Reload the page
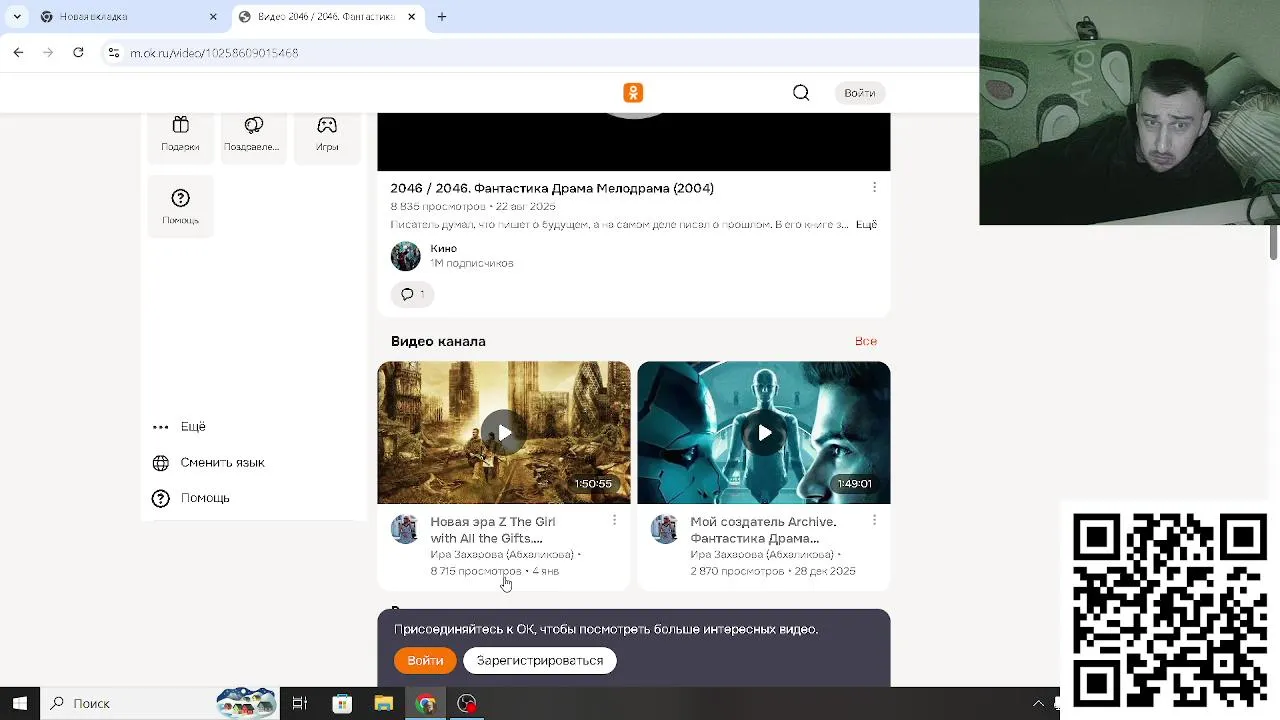 [x=78, y=52]
